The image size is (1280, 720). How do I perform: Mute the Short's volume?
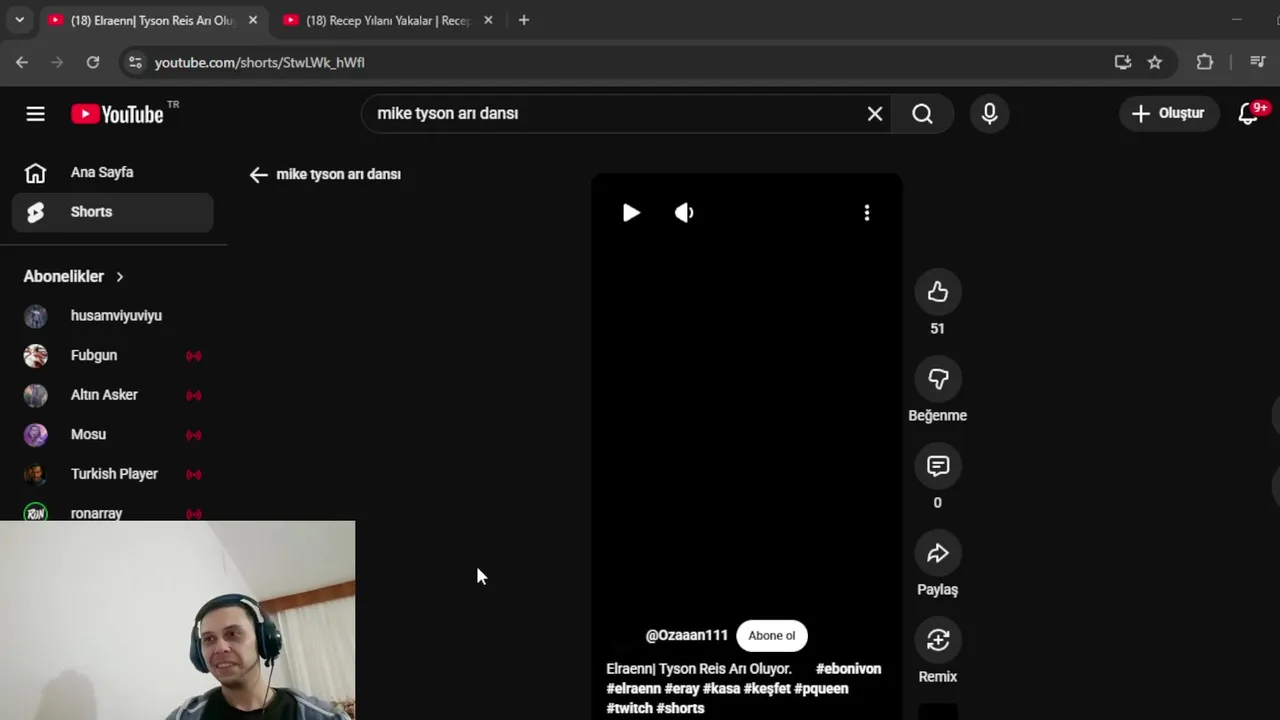tap(684, 212)
